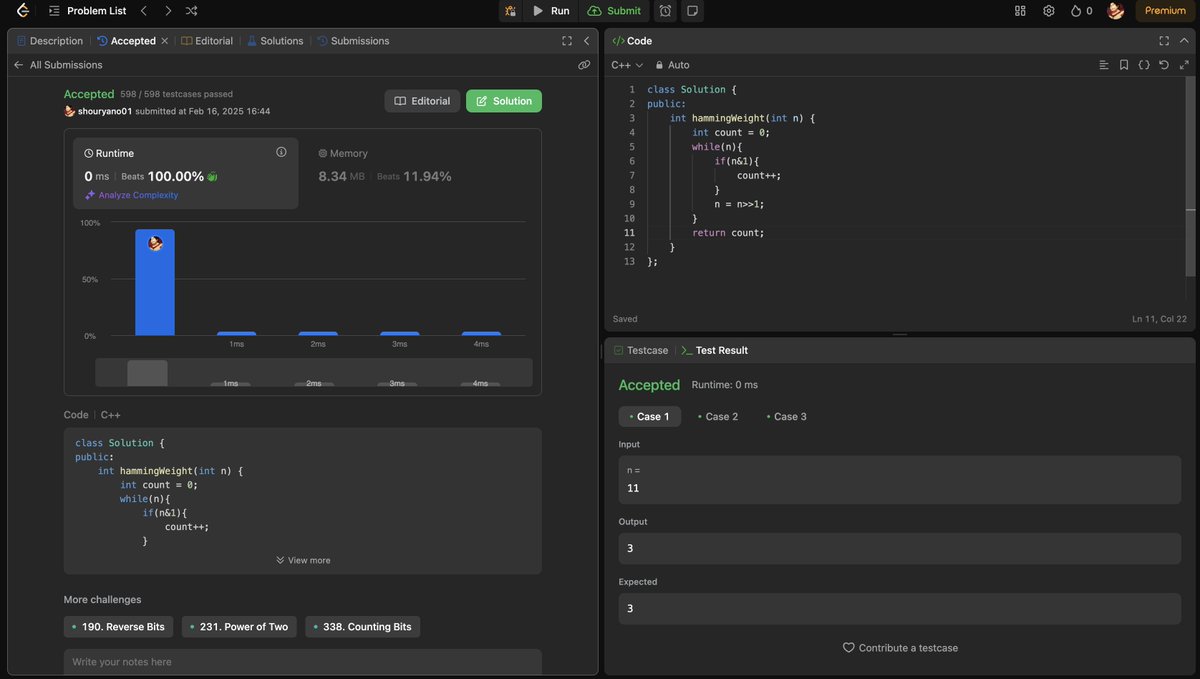The height and width of the screenshot is (679, 1200).
Task: Switch to Editorial tab
Action: [207, 41]
